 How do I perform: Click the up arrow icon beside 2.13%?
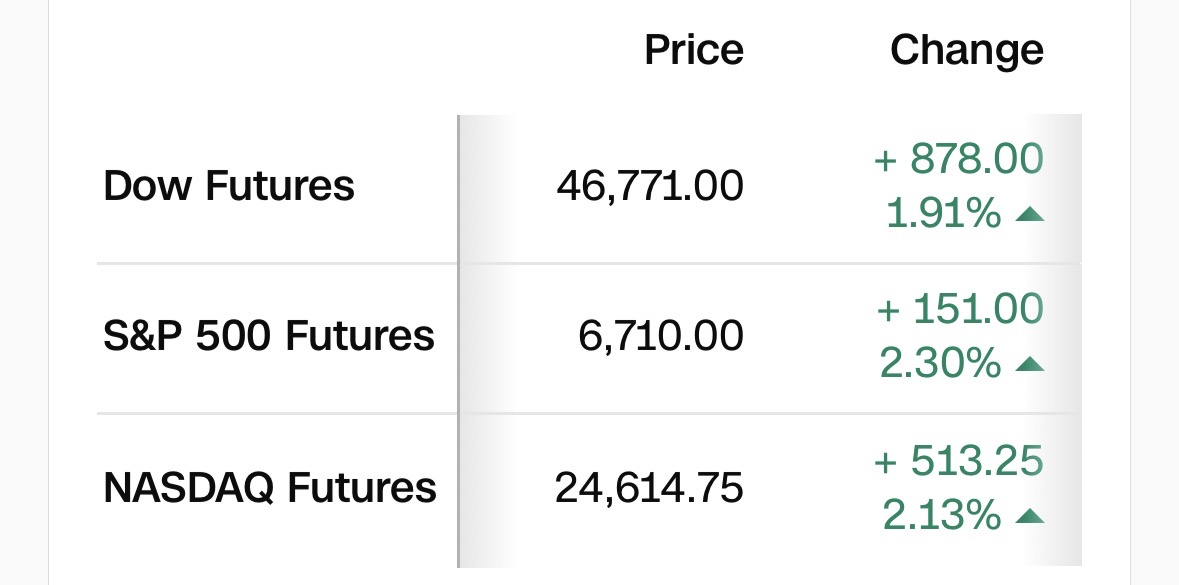pyautogui.click(x=1029, y=517)
